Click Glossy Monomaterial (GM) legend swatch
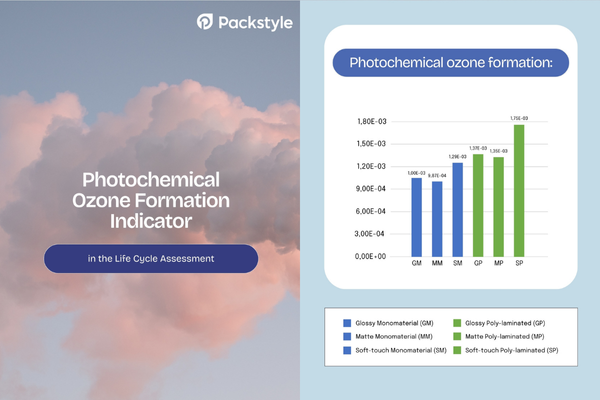The height and width of the screenshot is (400, 600). [x=347, y=324]
